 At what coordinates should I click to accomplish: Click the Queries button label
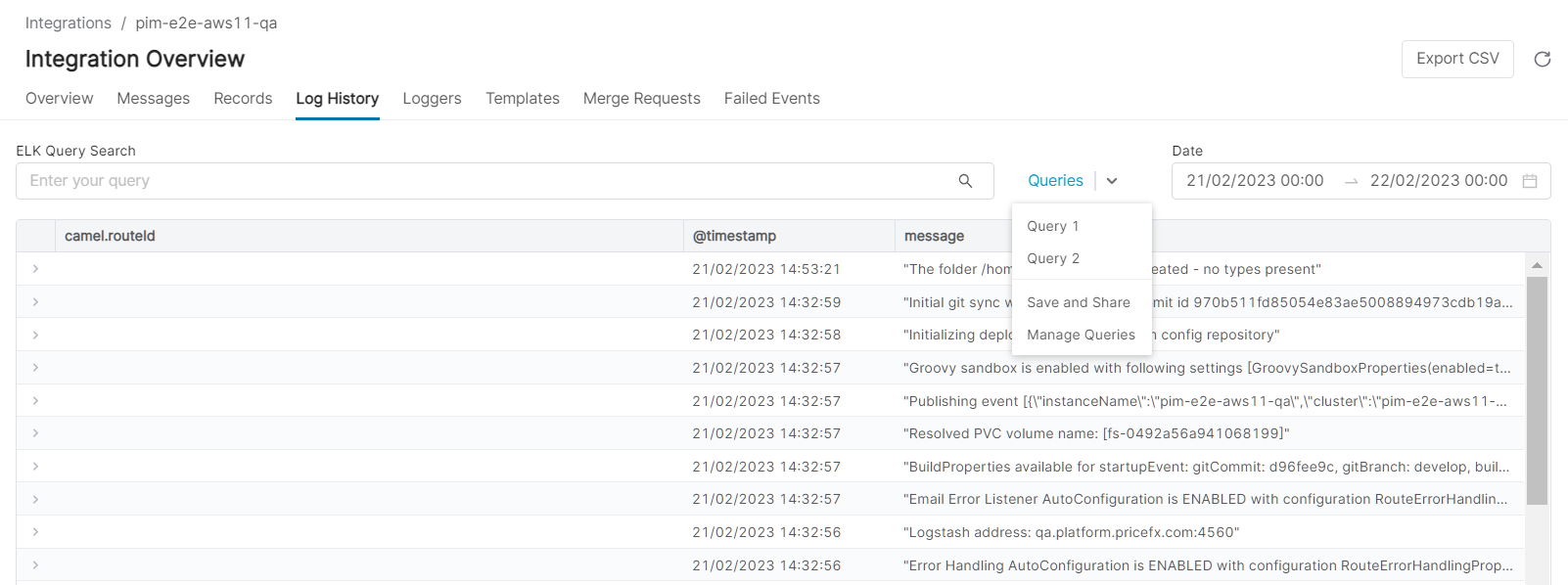[x=1055, y=181]
